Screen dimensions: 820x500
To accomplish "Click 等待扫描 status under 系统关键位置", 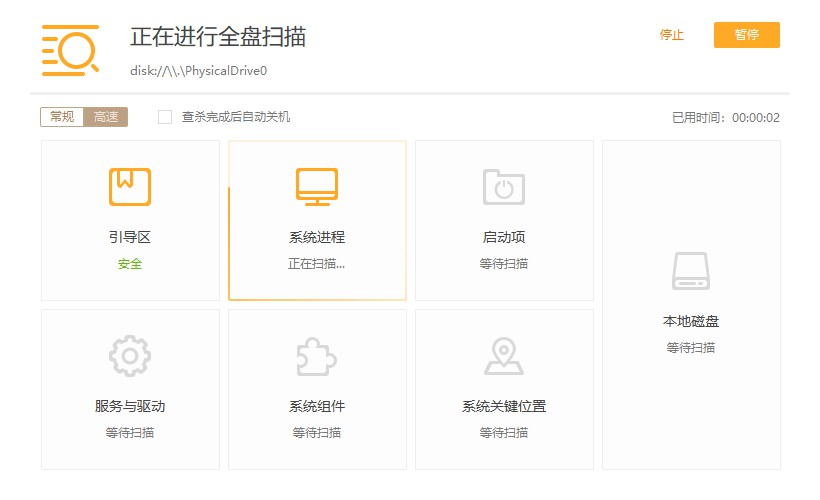I will (504, 433).
